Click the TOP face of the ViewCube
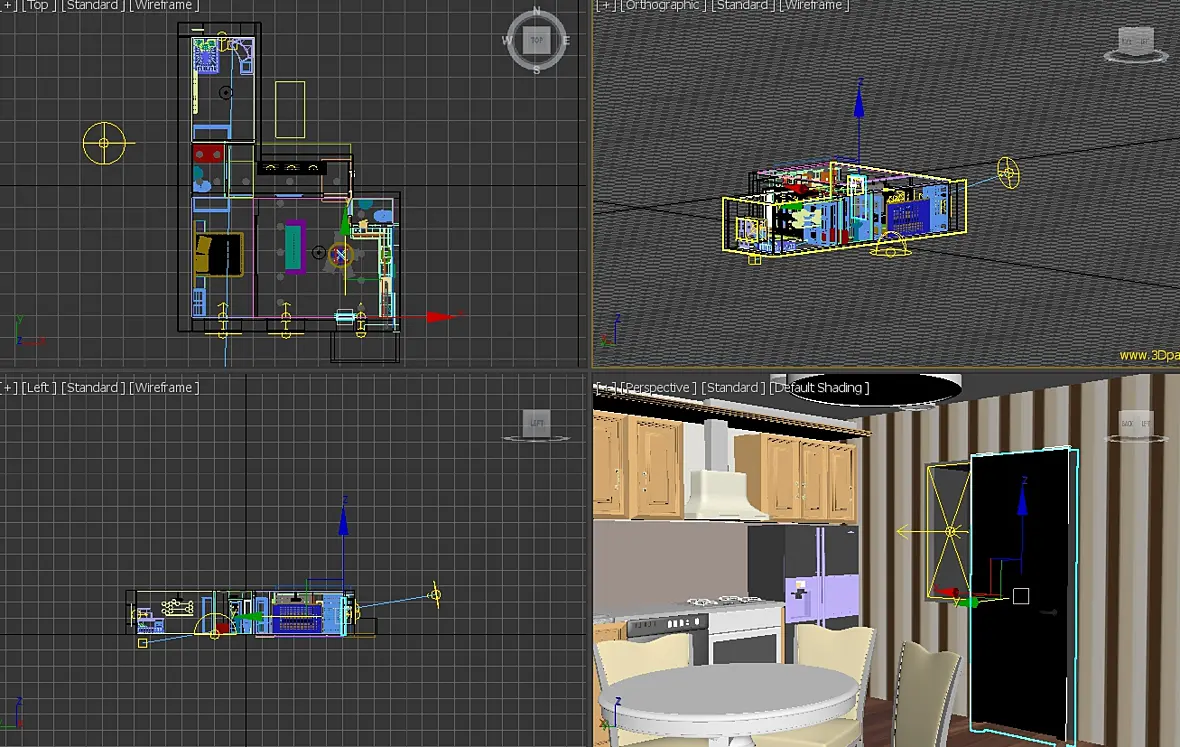Screen dimensions: 1180x747 (537, 41)
